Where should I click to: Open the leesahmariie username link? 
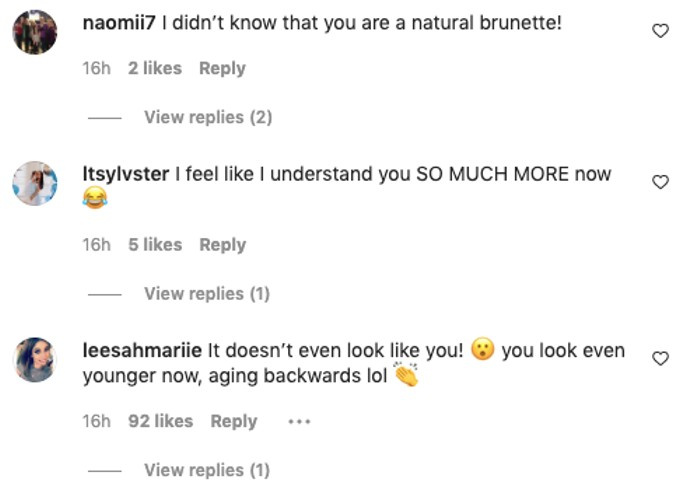pyautogui.click(x=142, y=350)
